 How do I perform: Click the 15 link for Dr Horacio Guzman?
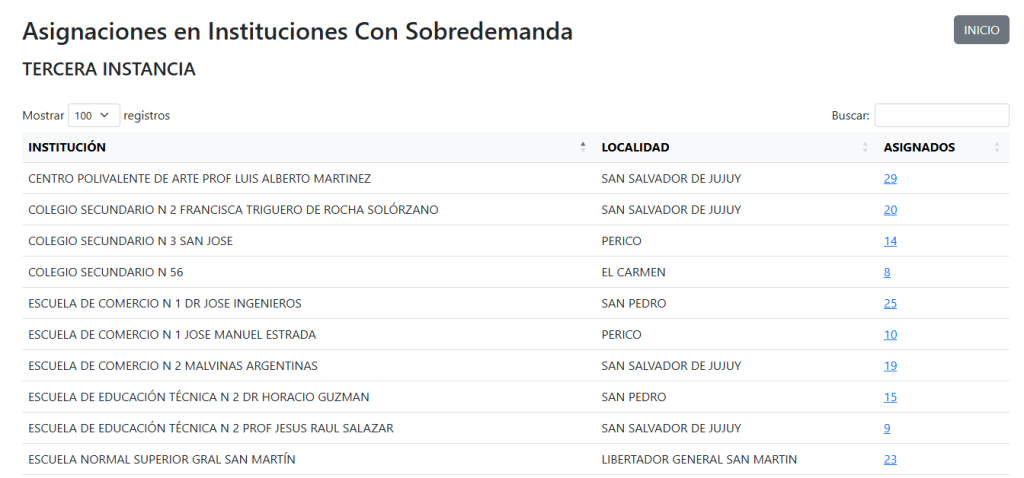(x=890, y=397)
